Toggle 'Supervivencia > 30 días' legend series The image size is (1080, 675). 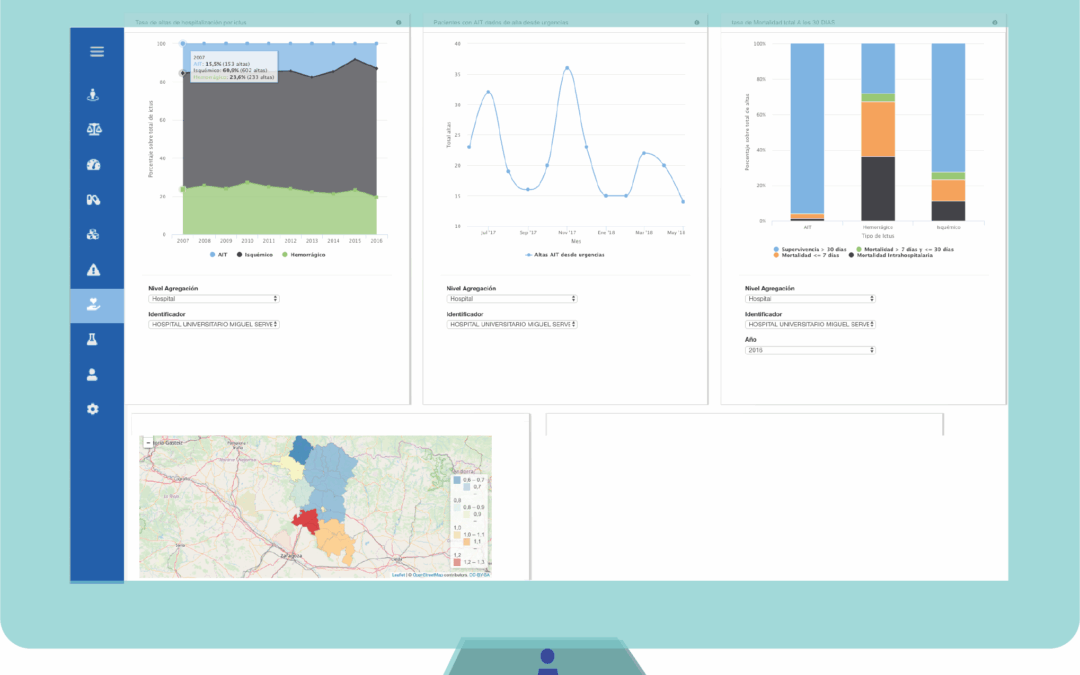pyautogui.click(x=812, y=249)
